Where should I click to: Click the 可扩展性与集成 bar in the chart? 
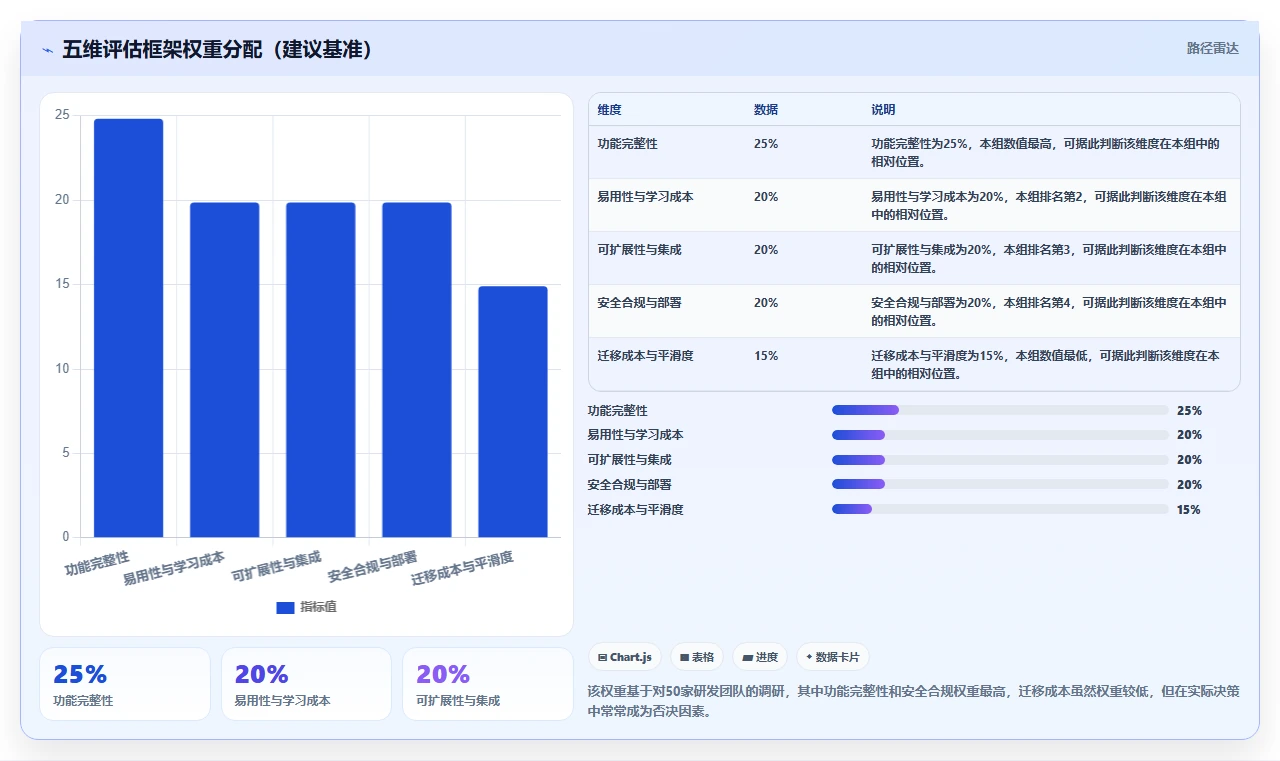point(321,370)
